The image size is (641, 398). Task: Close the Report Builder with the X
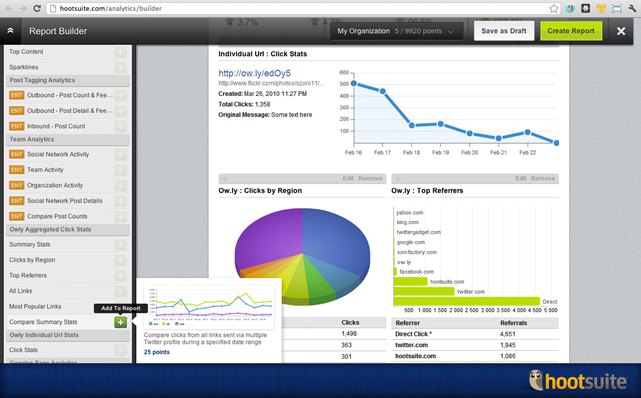[621, 31]
